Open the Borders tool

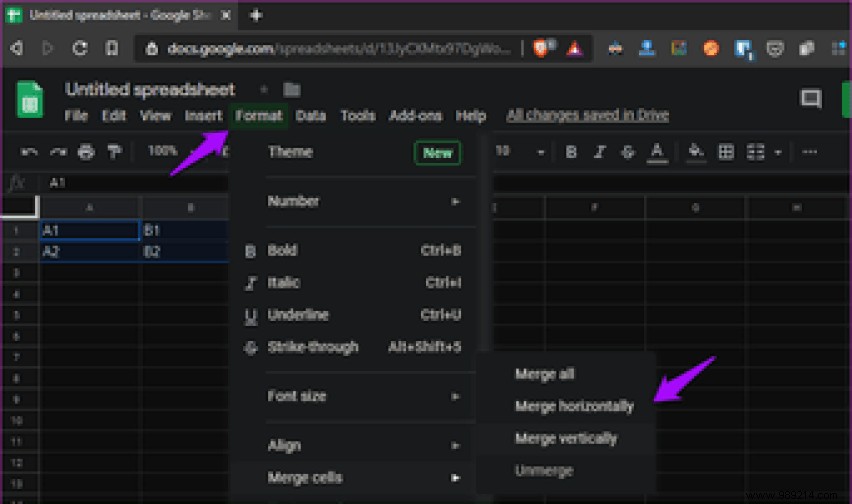point(726,152)
